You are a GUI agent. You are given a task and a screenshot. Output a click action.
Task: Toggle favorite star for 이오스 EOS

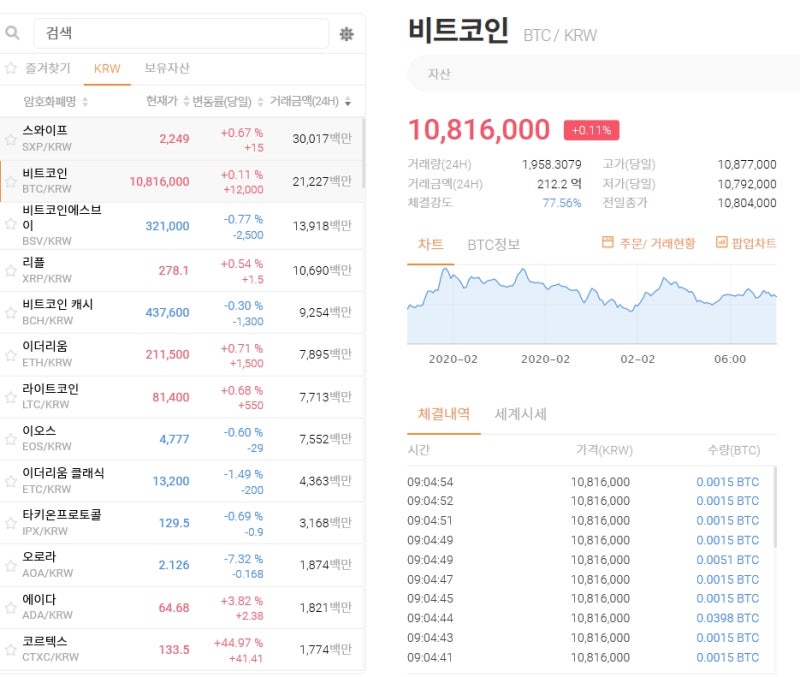(x=11, y=439)
